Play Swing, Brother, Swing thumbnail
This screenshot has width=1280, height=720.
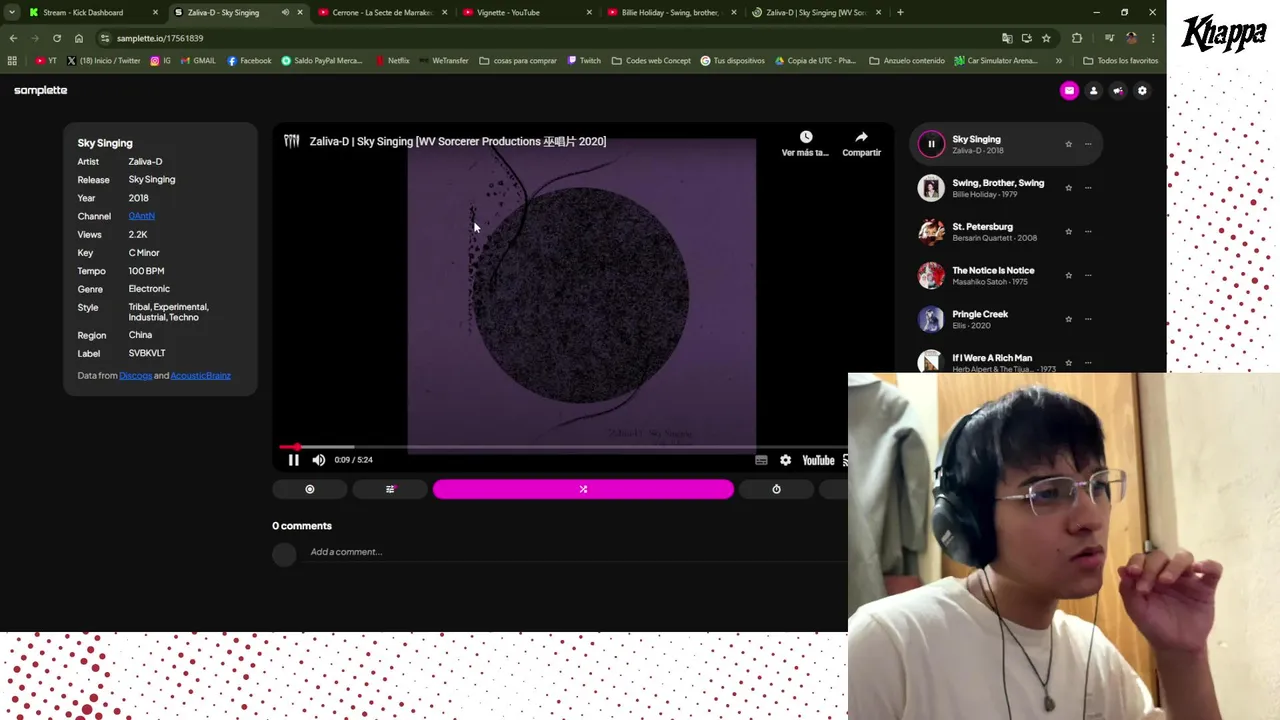pos(931,188)
